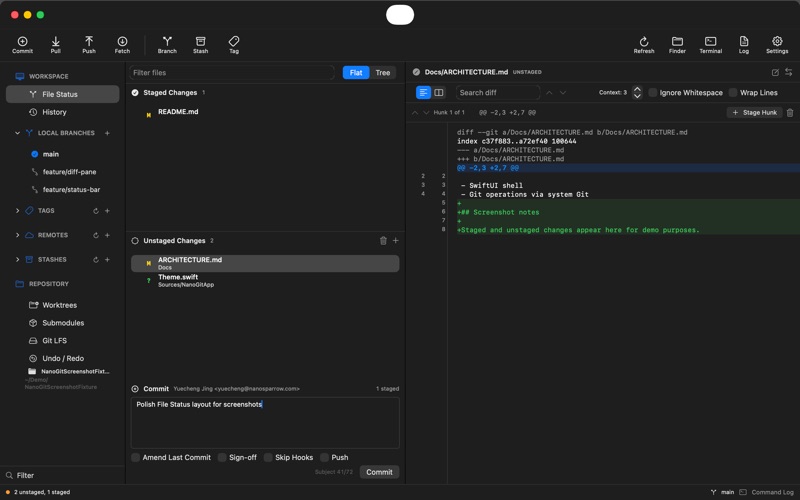Select the feature/diff-pane branch
The width and height of the screenshot is (800, 500).
[69, 172]
